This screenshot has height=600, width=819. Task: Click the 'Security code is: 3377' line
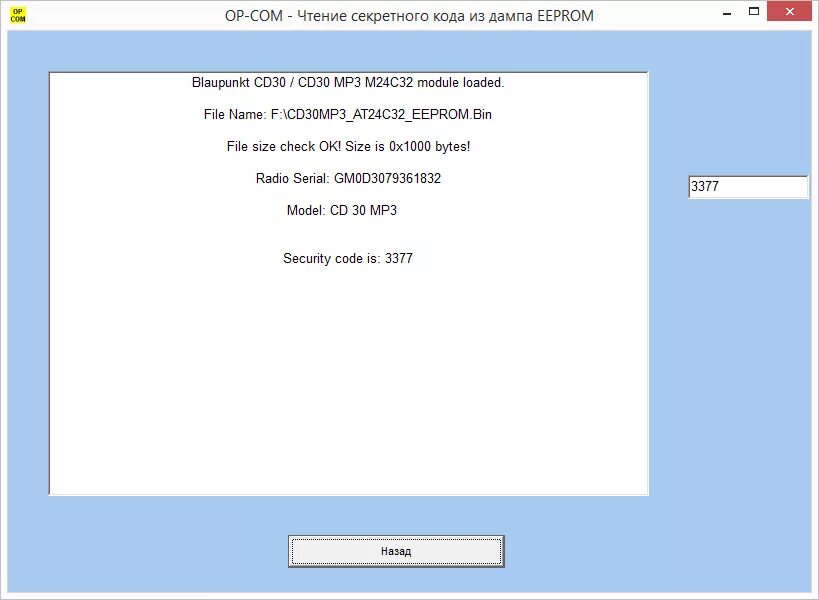coord(348,258)
